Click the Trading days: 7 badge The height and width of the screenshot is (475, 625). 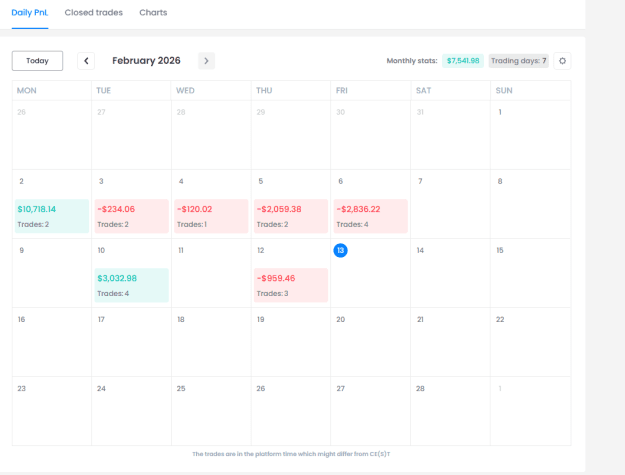[x=519, y=61]
